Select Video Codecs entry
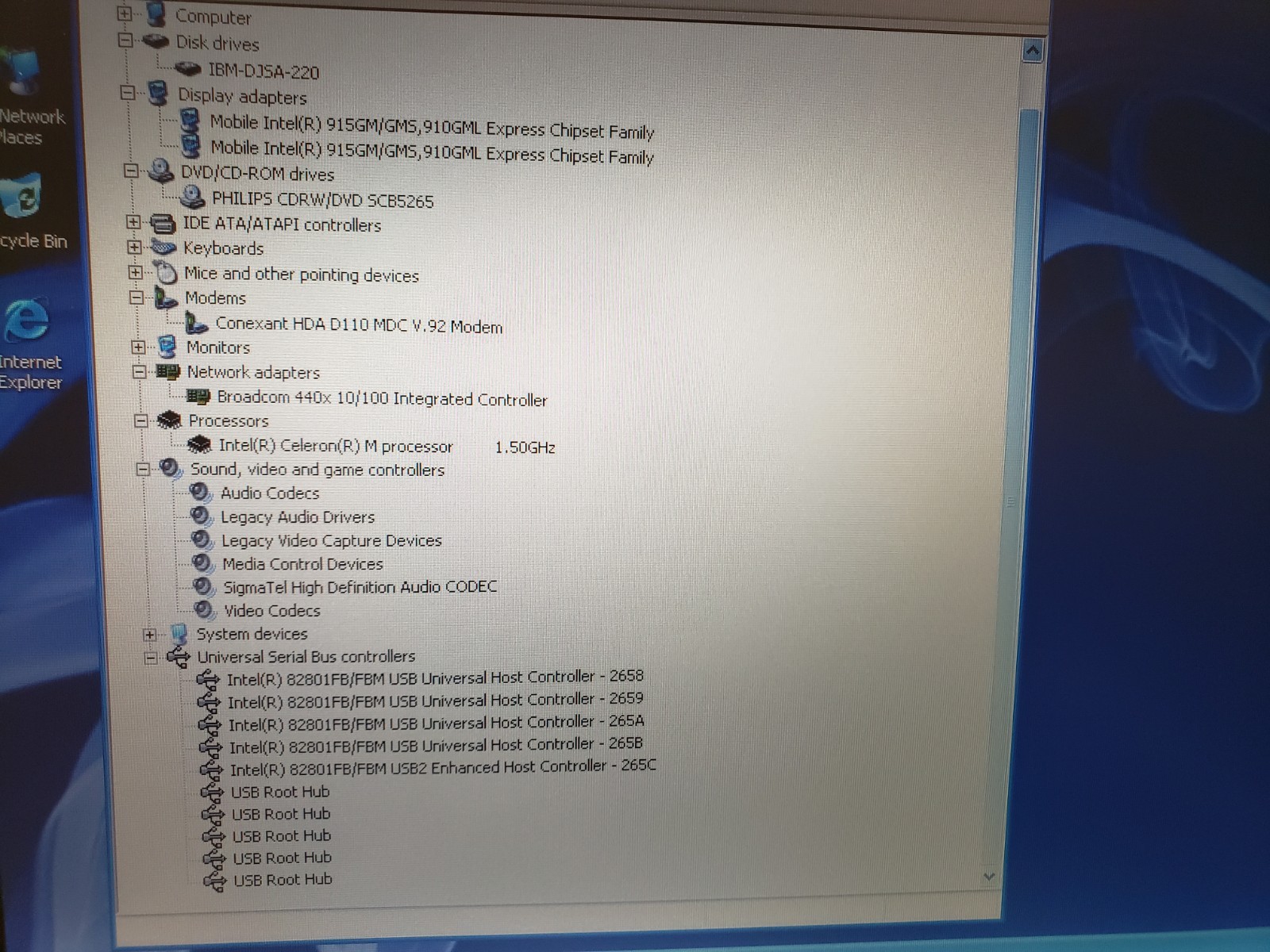1270x952 pixels. coord(272,611)
